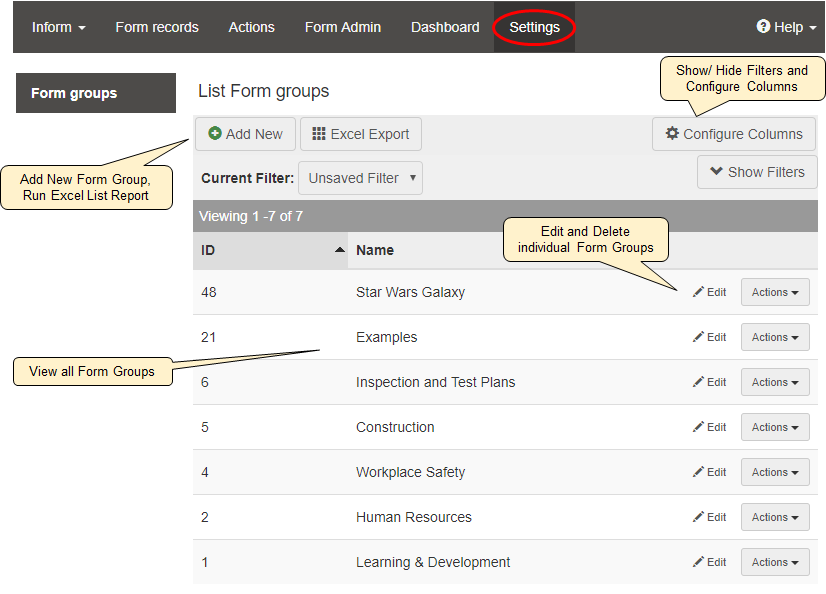Sort by the ID column header

(x=270, y=250)
